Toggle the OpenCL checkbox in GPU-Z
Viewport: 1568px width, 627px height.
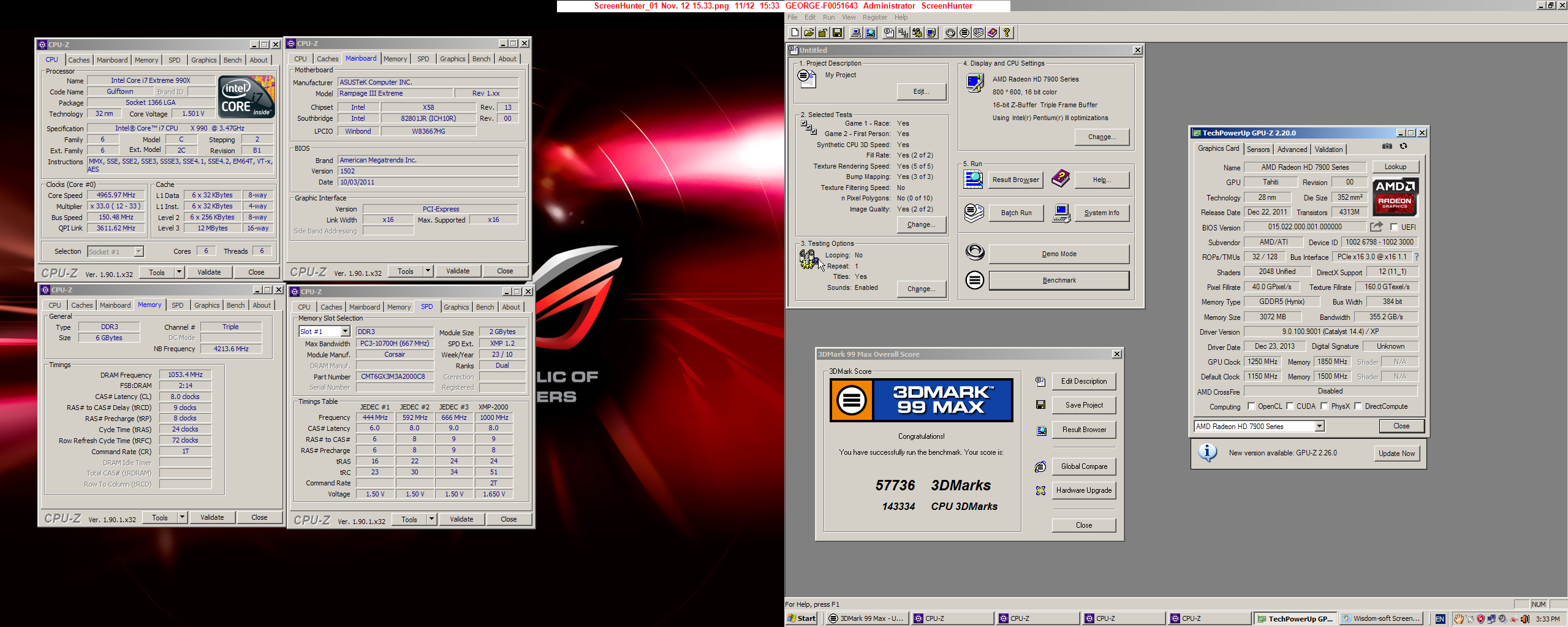pos(1251,406)
